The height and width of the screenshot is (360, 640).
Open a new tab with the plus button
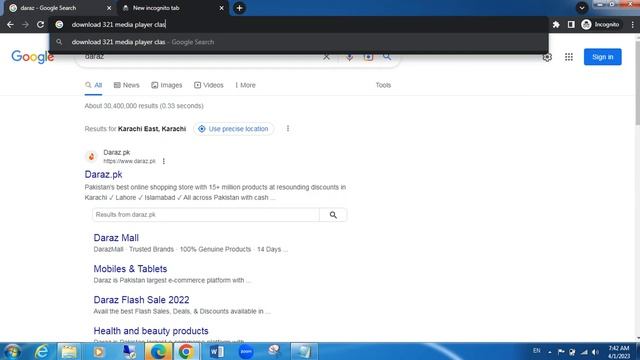click(x=240, y=8)
